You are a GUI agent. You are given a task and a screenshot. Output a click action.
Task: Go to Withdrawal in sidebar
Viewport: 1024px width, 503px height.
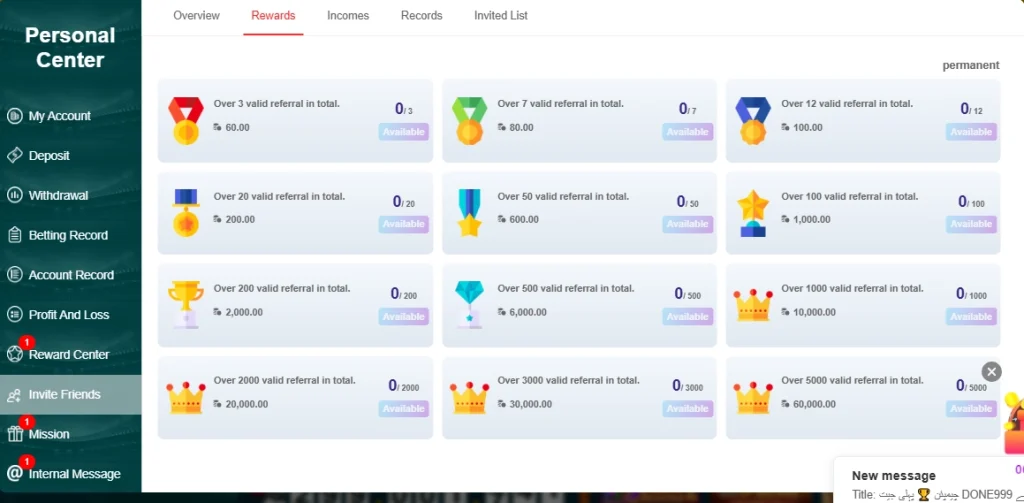click(58, 196)
